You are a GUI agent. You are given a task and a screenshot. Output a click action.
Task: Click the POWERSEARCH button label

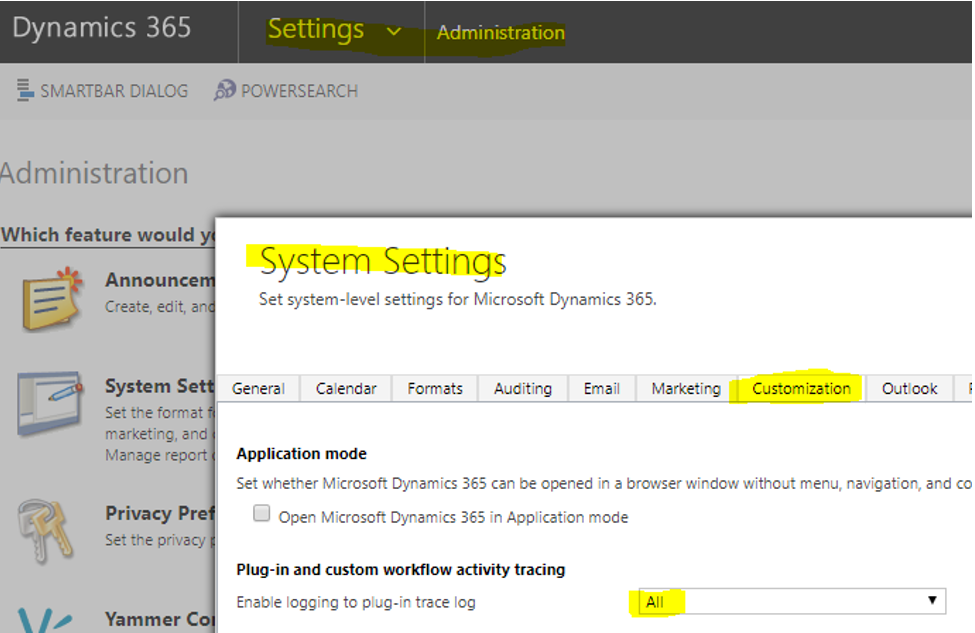point(299,91)
